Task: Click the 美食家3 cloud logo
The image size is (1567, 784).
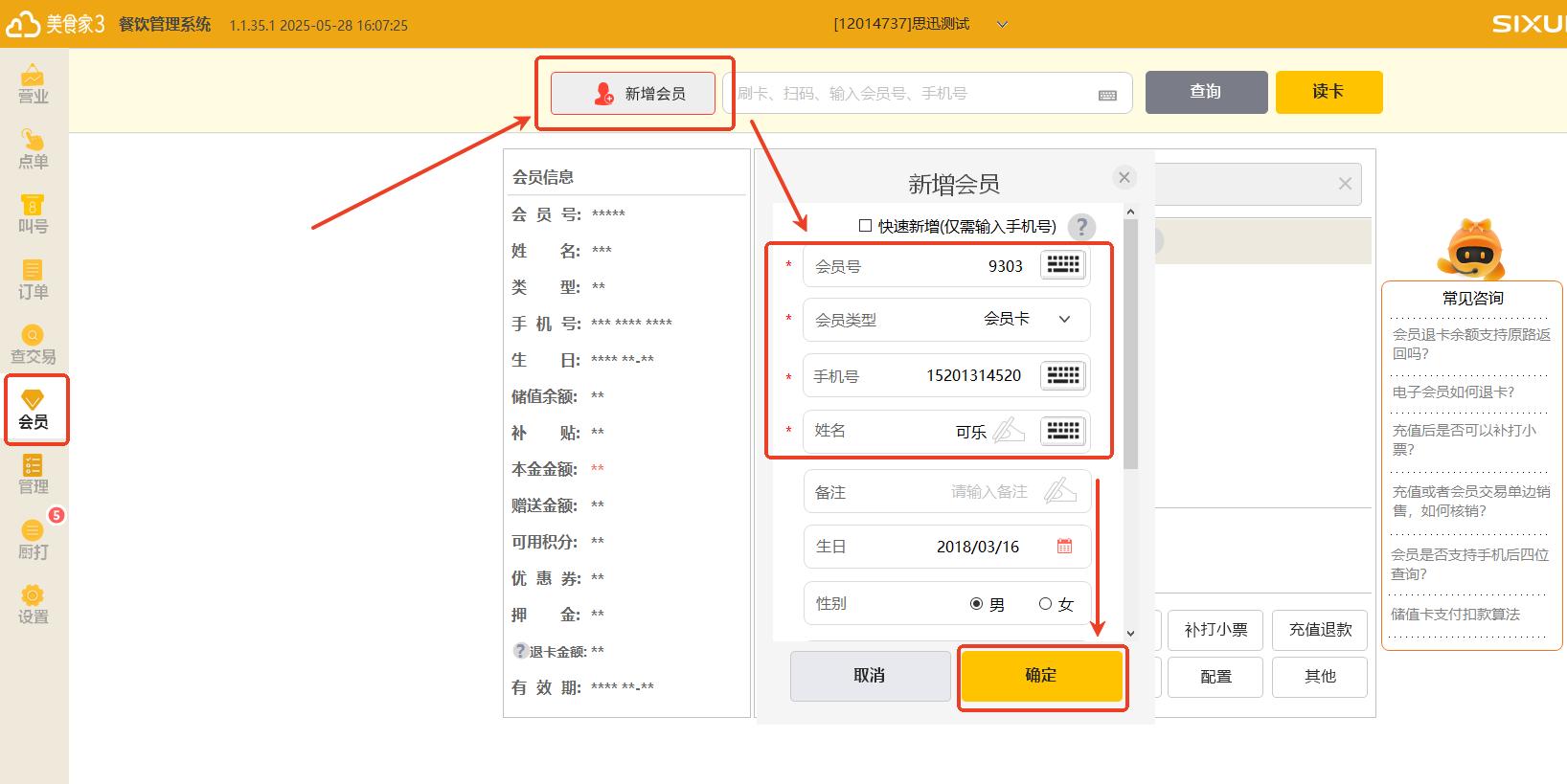Action: 56,24
